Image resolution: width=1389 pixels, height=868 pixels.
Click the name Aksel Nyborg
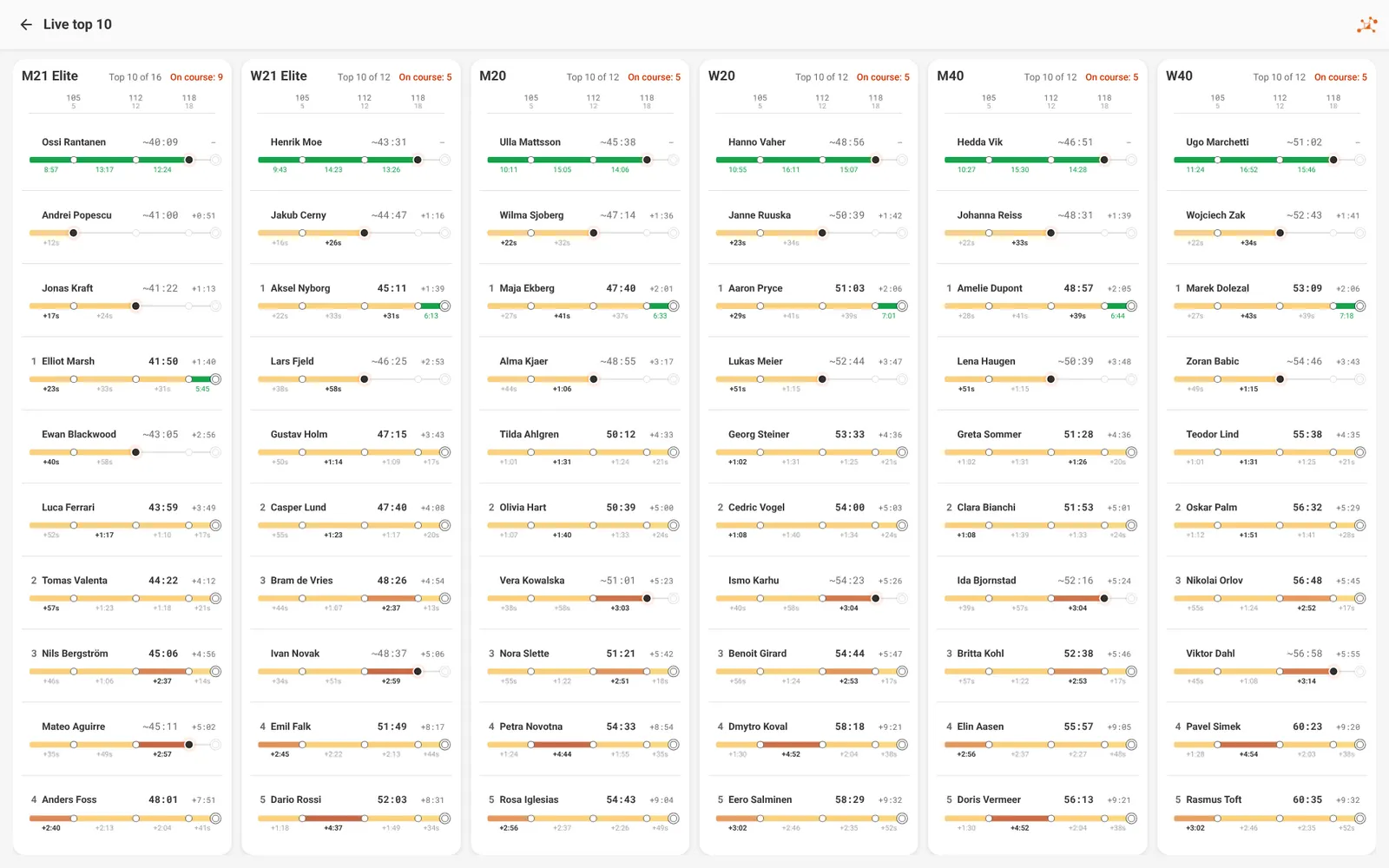pos(300,288)
